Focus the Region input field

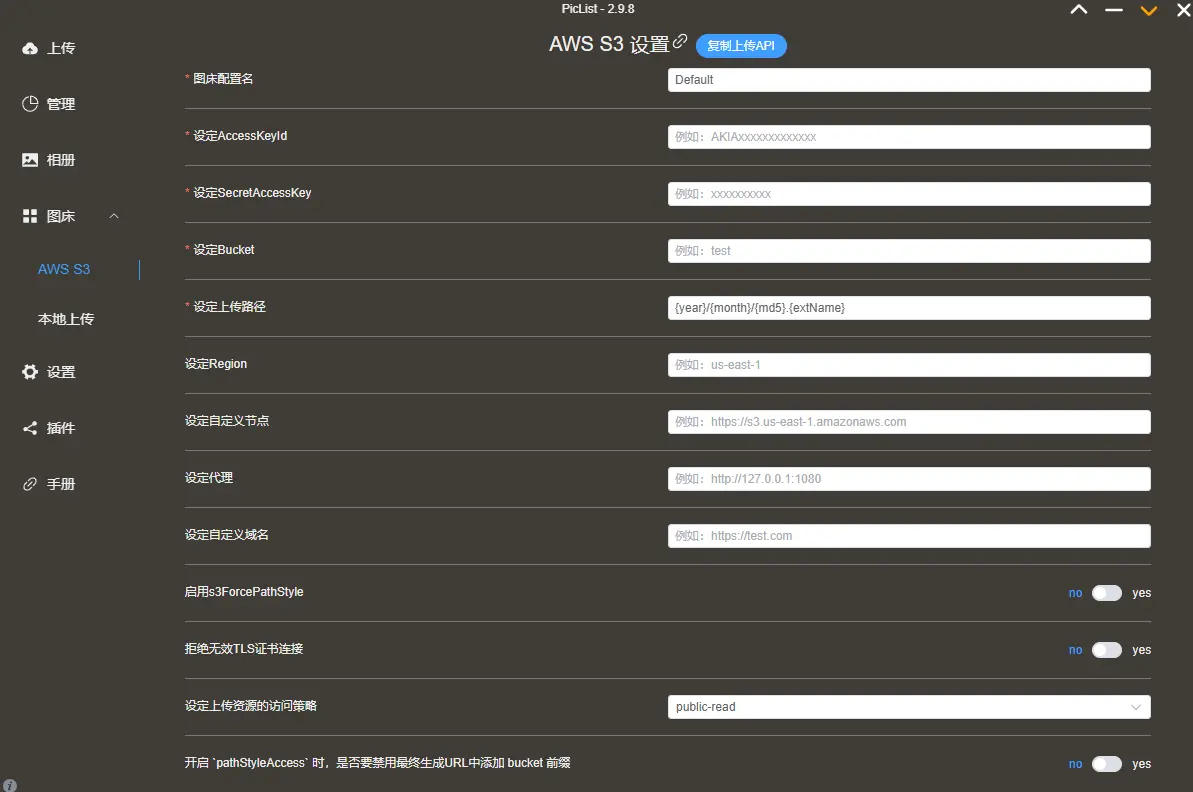(x=908, y=365)
